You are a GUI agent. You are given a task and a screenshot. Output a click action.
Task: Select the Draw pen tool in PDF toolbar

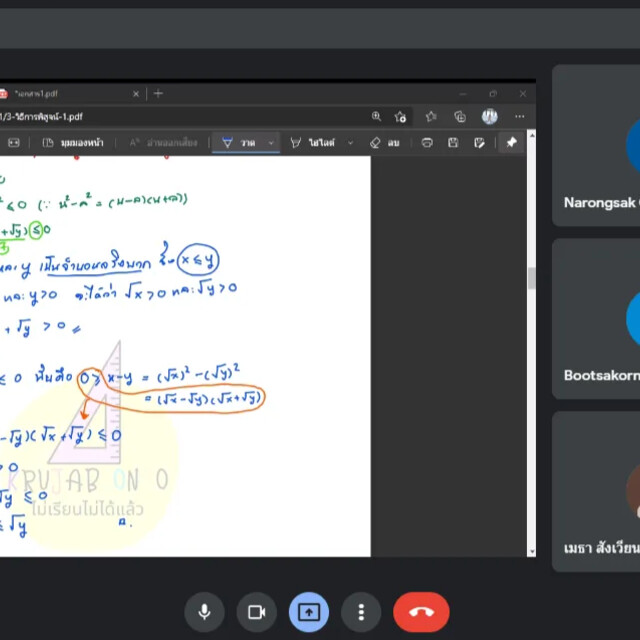[239, 142]
